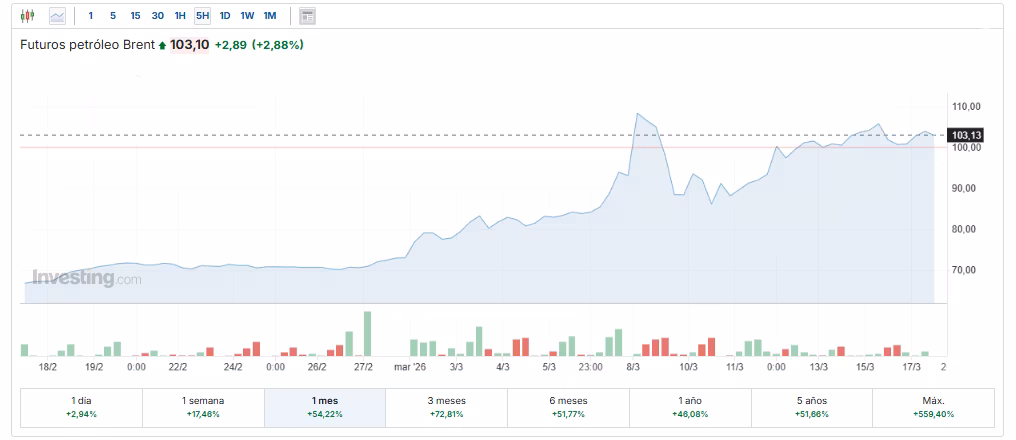Select the 1 dia period tab
This screenshot has width=1016, height=440.
click(x=81, y=408)
